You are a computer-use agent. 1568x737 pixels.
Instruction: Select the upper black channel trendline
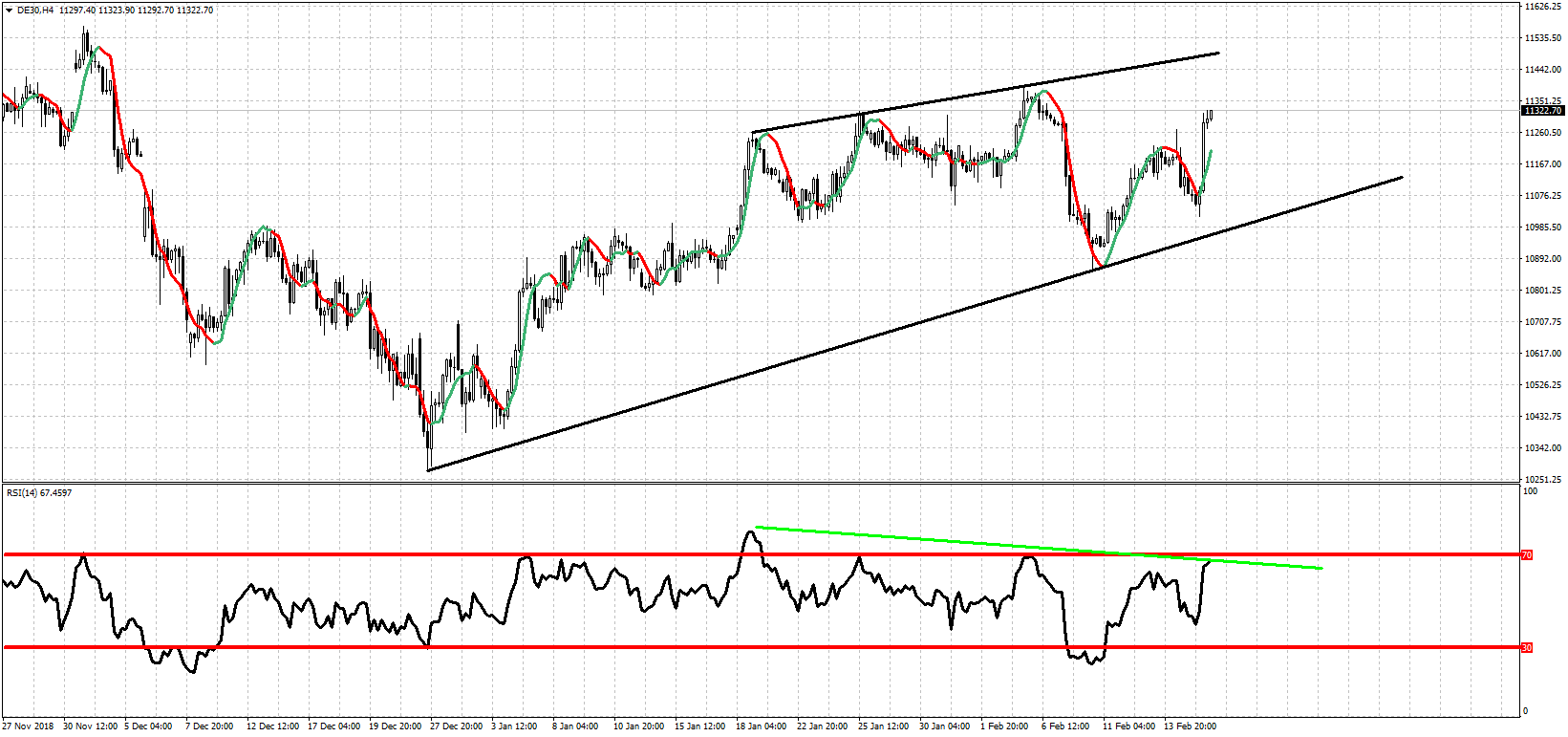985,93
